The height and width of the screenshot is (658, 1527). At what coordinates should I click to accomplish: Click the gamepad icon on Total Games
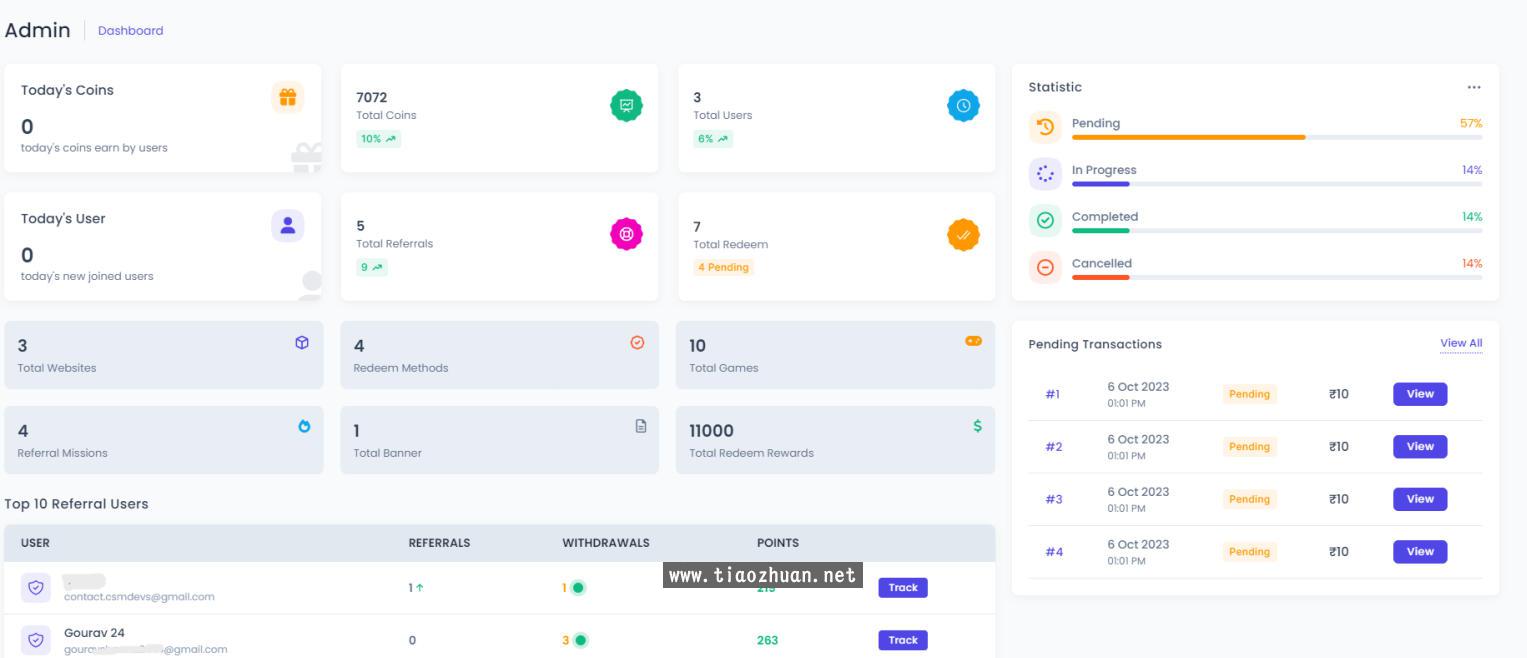pos(973,341)
